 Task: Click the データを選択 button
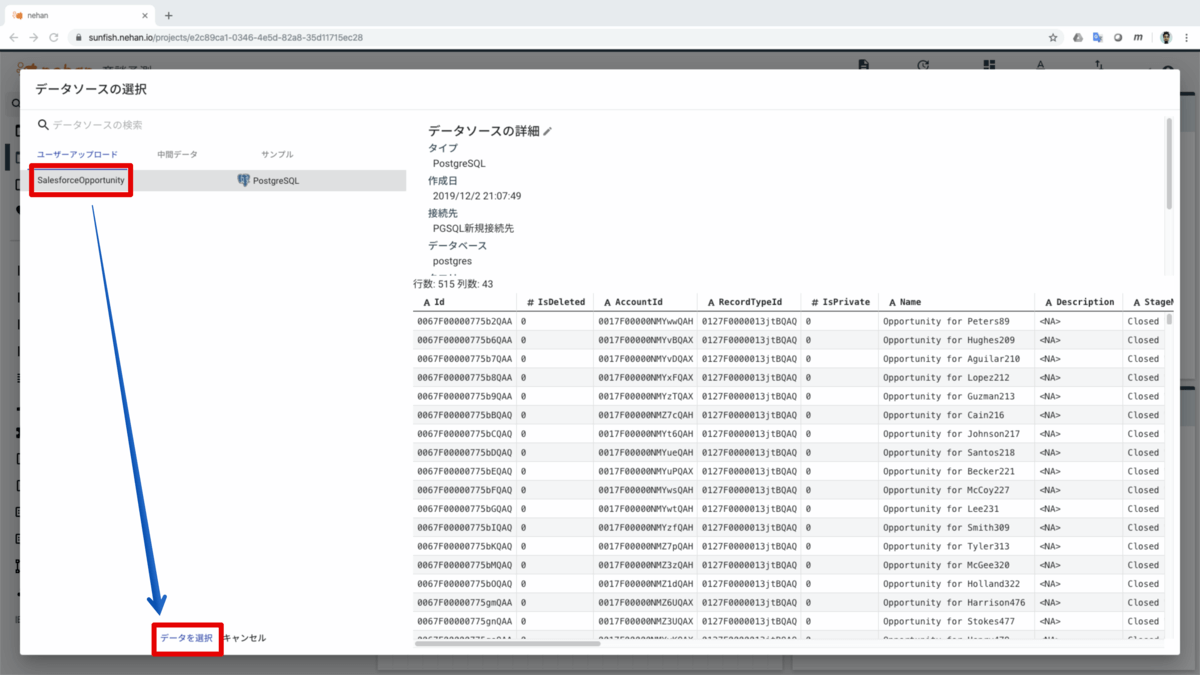pyautogui.click(x=187, y=638)
